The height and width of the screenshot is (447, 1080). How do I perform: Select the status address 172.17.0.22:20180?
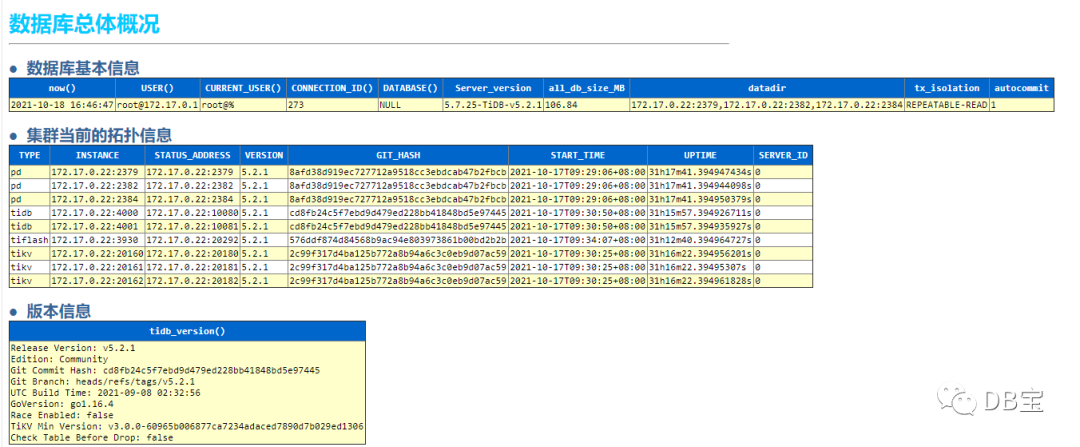click(x=192, y=253)
